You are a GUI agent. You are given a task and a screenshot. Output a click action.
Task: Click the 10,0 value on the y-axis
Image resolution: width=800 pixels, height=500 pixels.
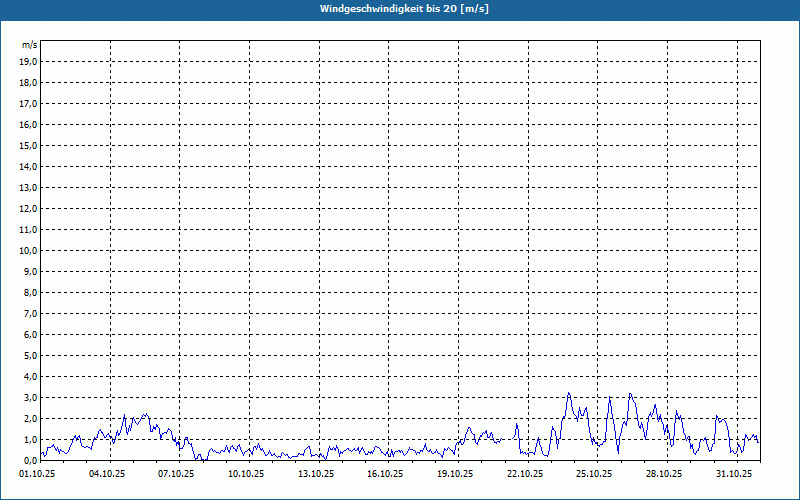point(29,250)
